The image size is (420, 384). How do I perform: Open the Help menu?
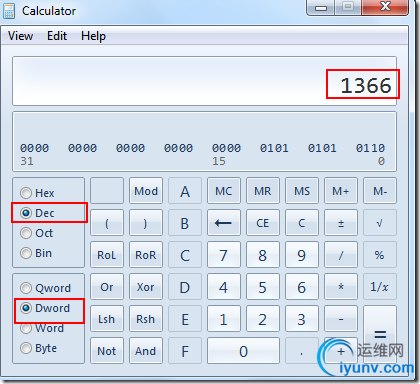coord(93,36)
